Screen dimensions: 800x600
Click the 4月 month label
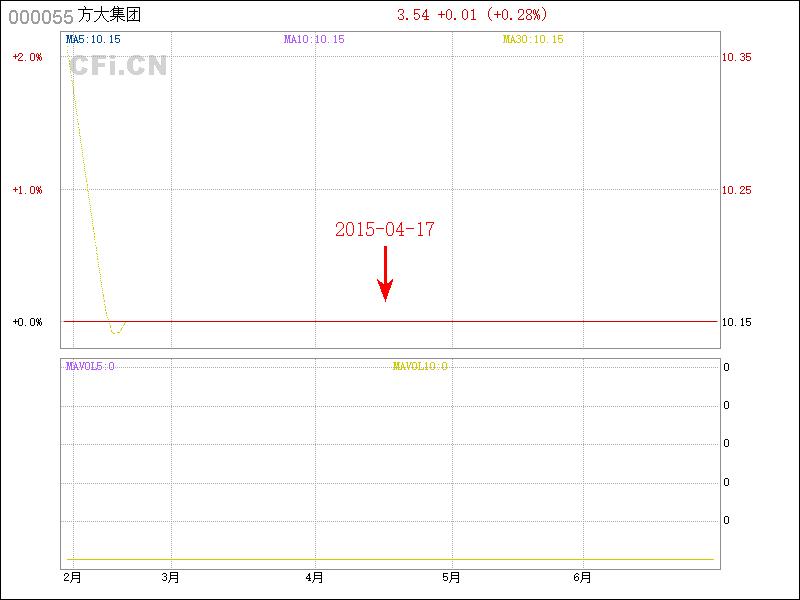tap(314, 578)
